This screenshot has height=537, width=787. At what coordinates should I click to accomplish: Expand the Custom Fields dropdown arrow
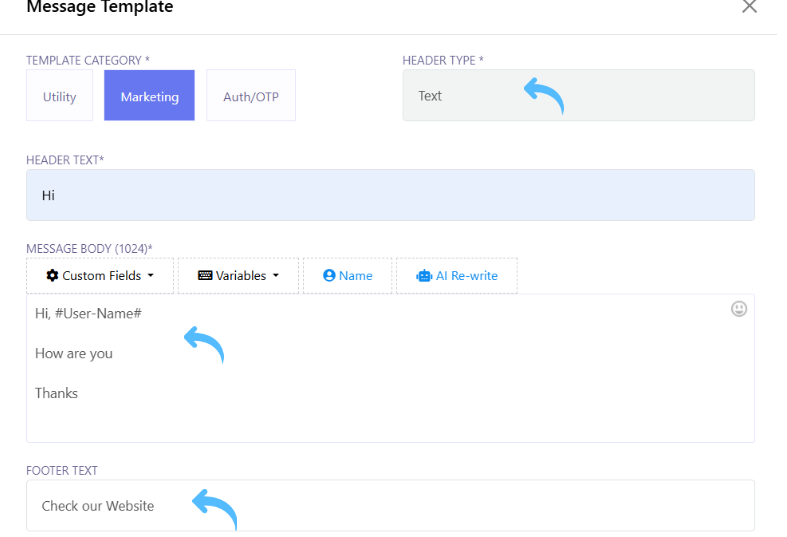(x=151, y=276)
